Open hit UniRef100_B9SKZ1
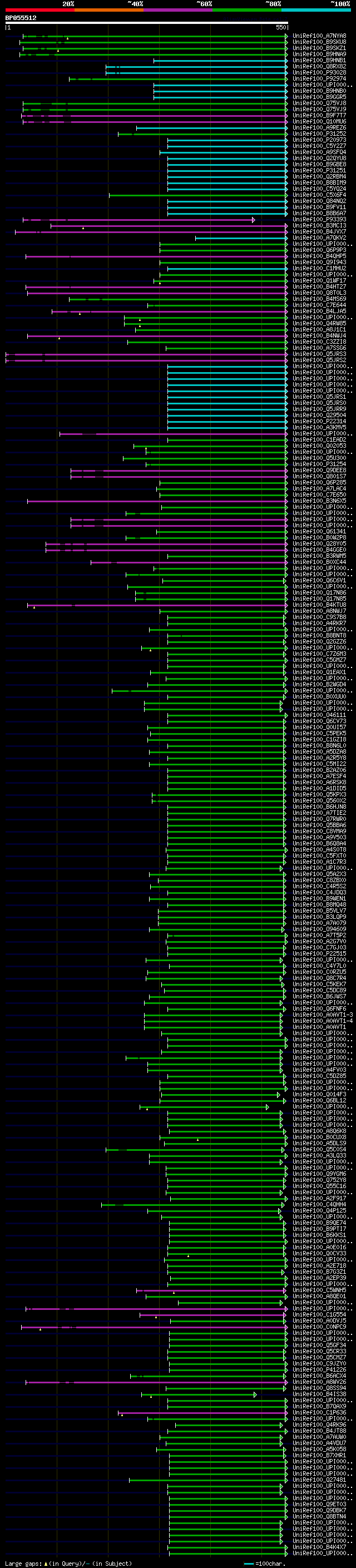The image size is (356, 1568). [x=319, y=48]
